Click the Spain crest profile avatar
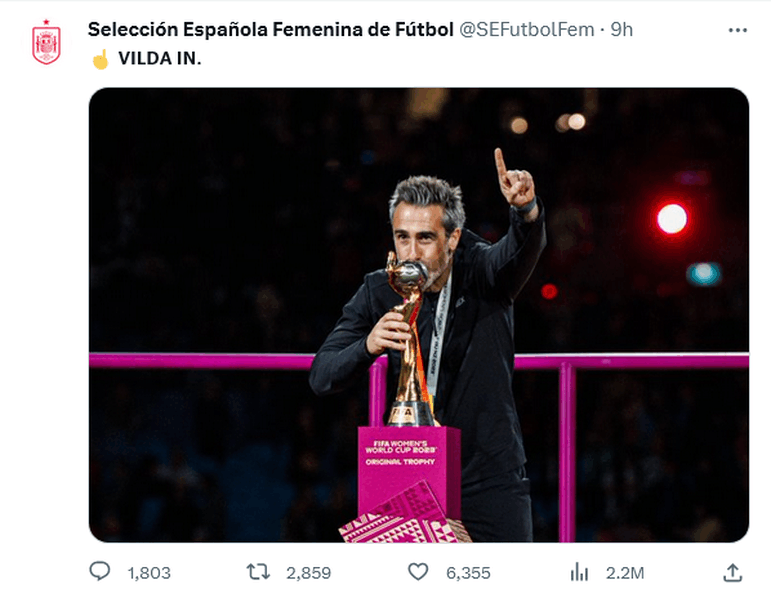 pos(46,44)
